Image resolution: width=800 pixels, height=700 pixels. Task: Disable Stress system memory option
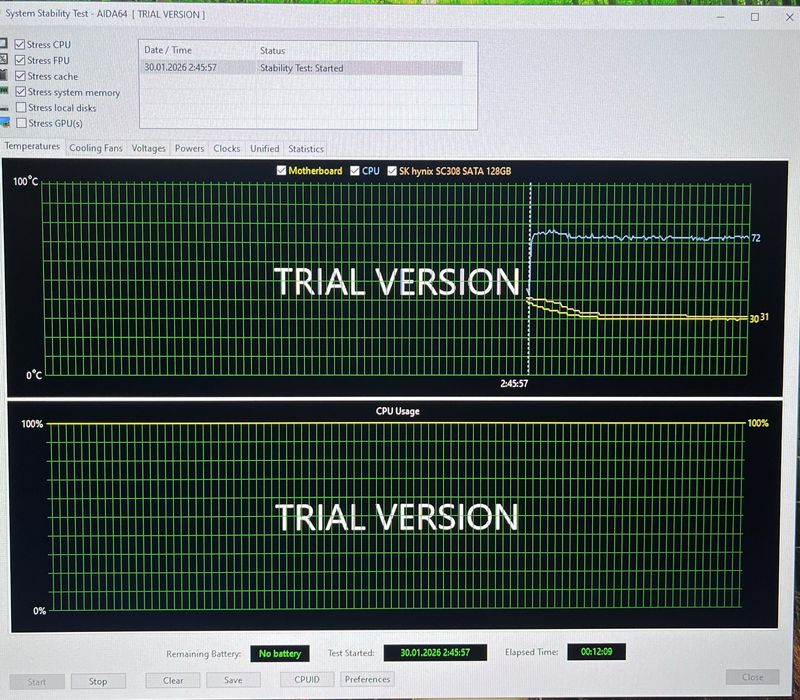tap(20, 92)
